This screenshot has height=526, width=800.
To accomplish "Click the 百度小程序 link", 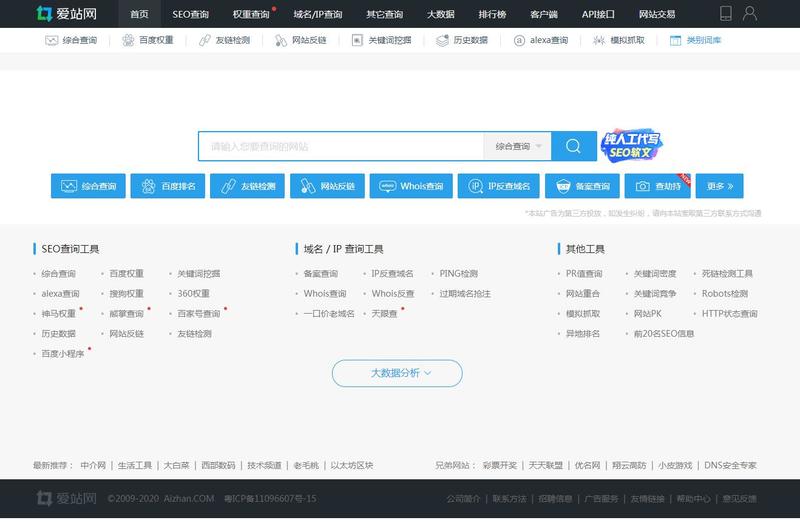I will click(x=62, y=354).
